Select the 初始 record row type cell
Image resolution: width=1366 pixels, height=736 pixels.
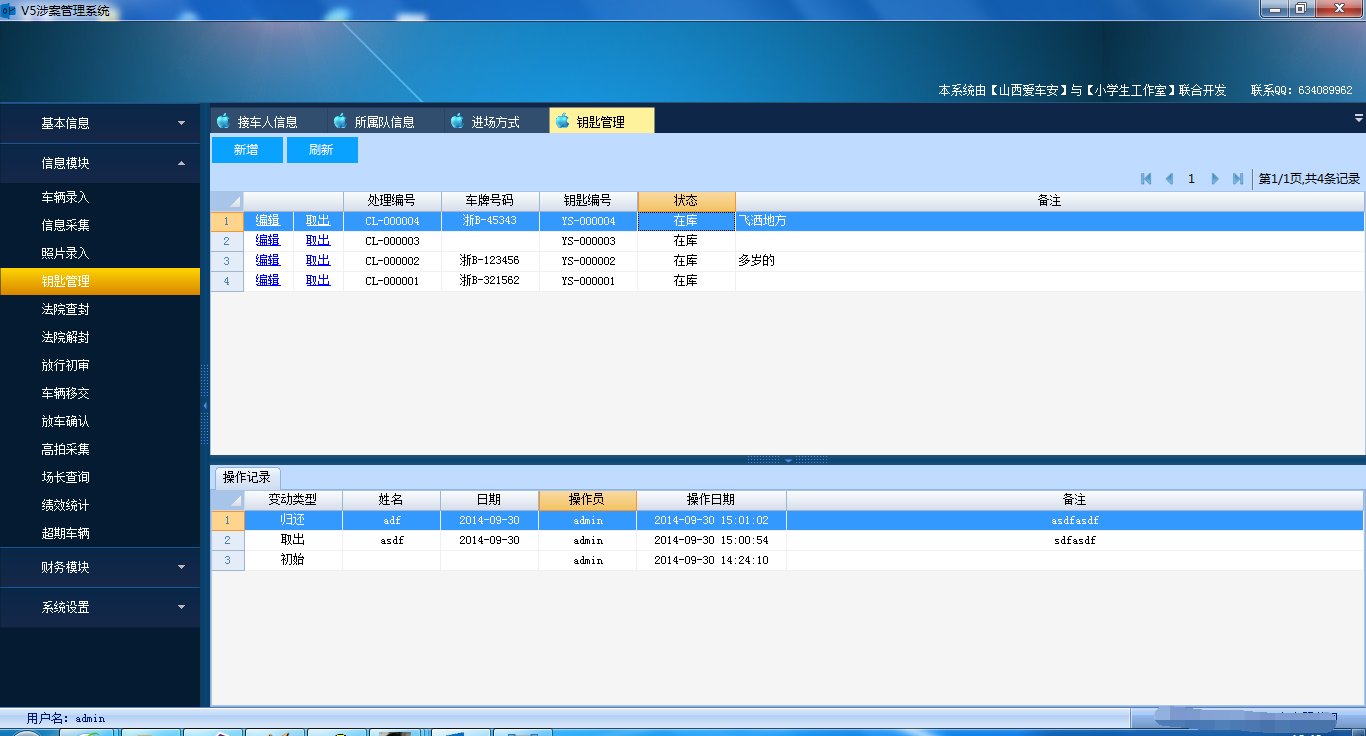293,560
